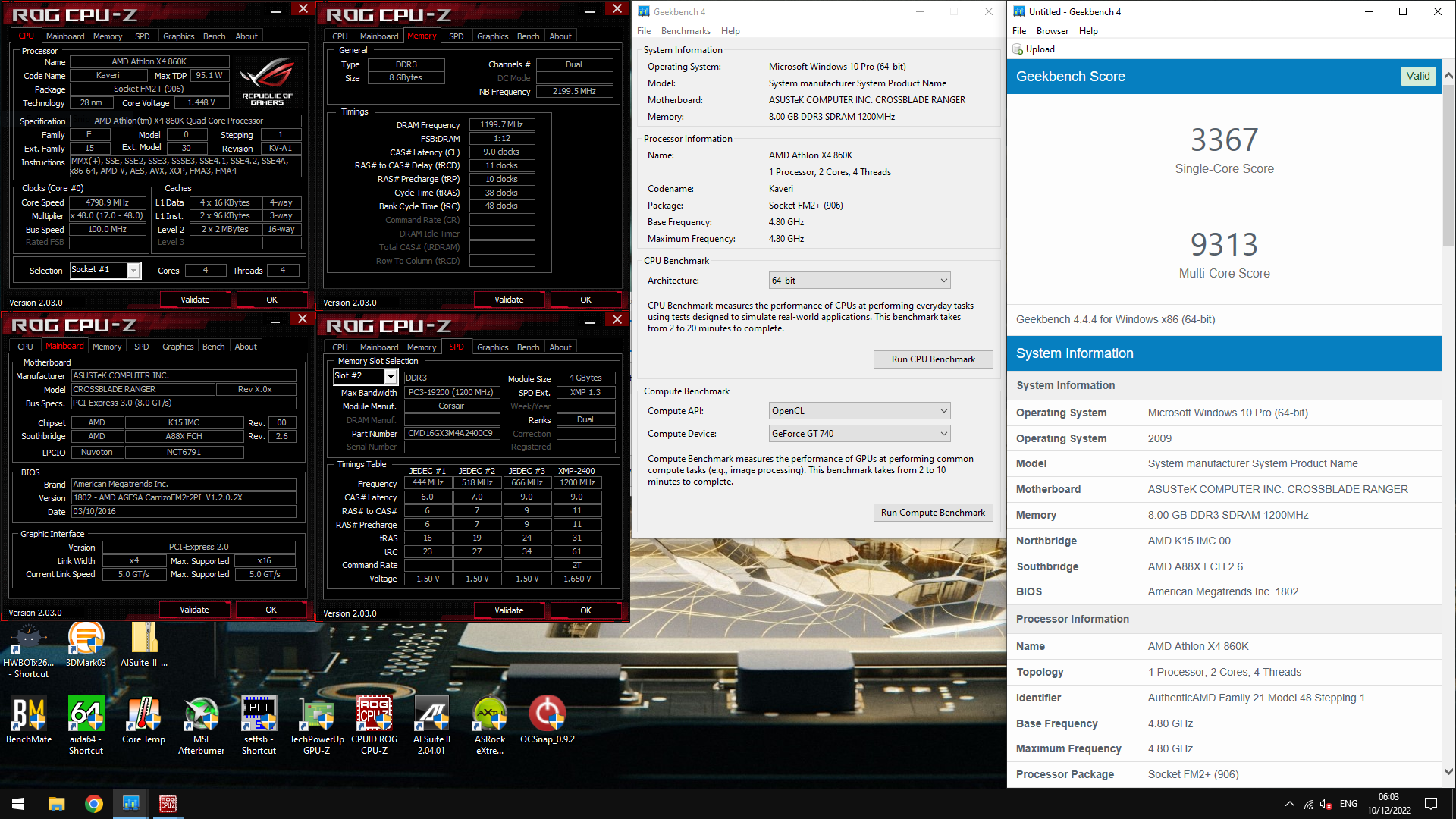Select Mainboard tab in top-left CPU-Z

click(65, 36)
